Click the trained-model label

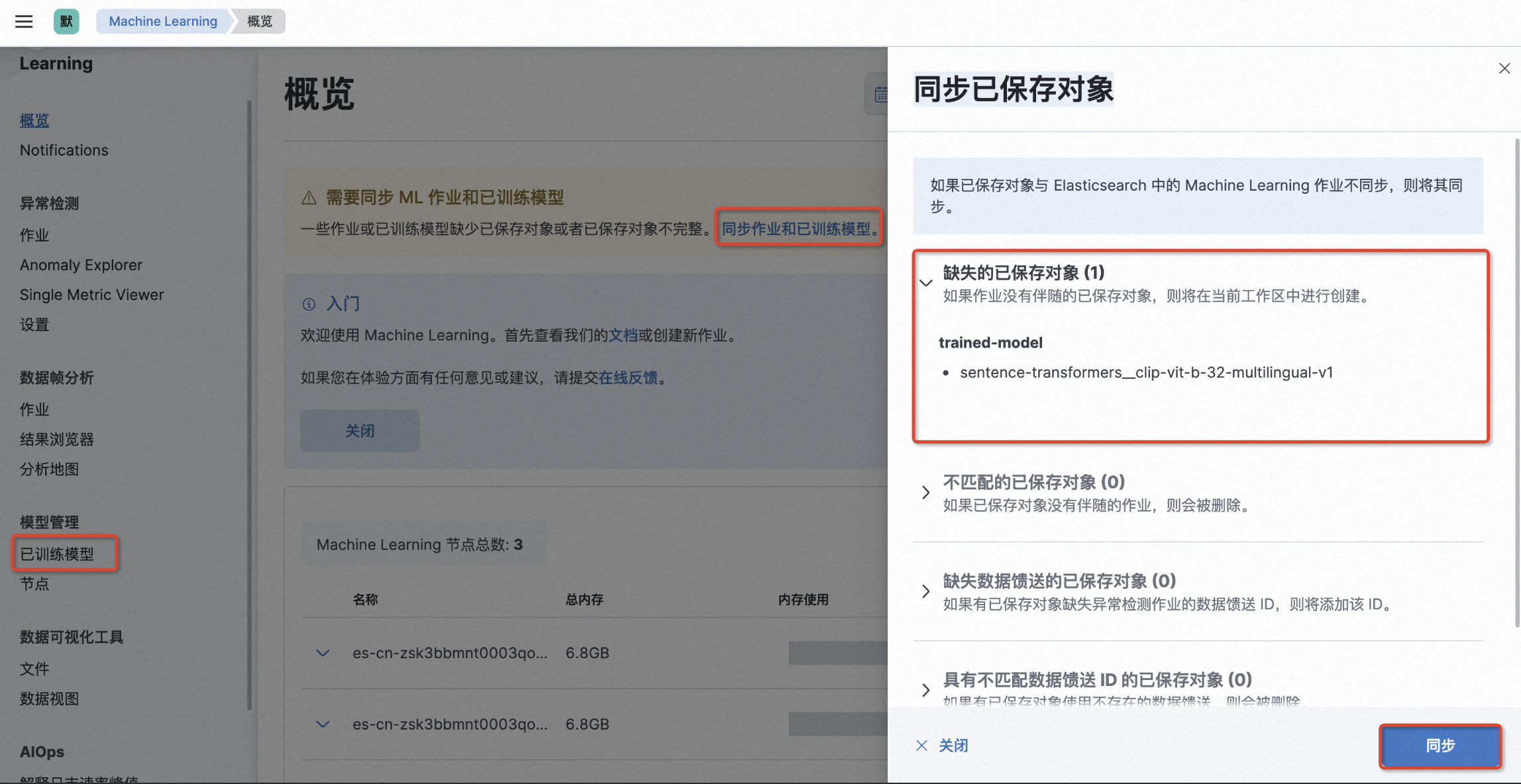(990, 342)
